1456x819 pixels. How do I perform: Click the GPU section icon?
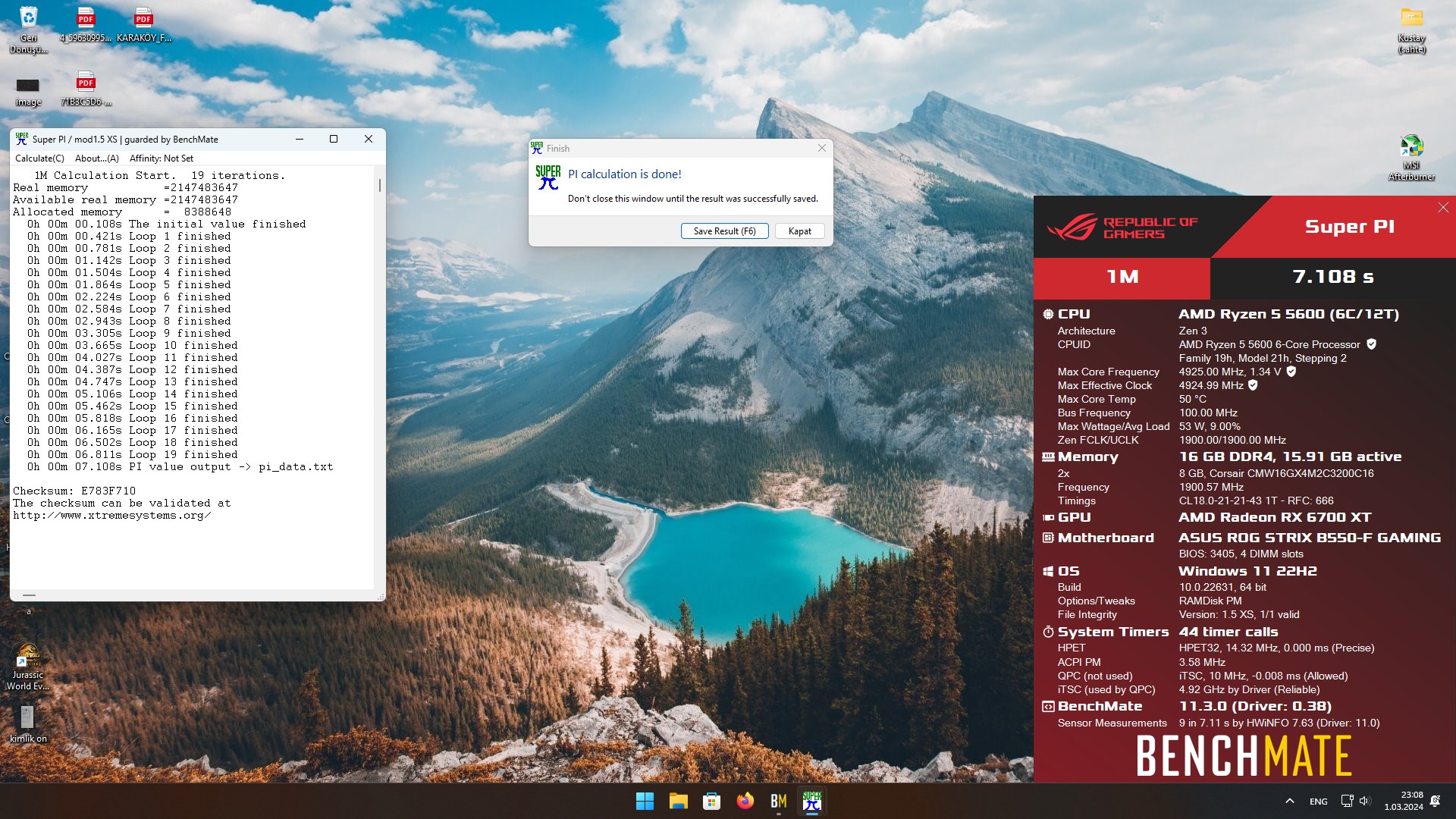pyautogui.click(x=1048, y=517)
